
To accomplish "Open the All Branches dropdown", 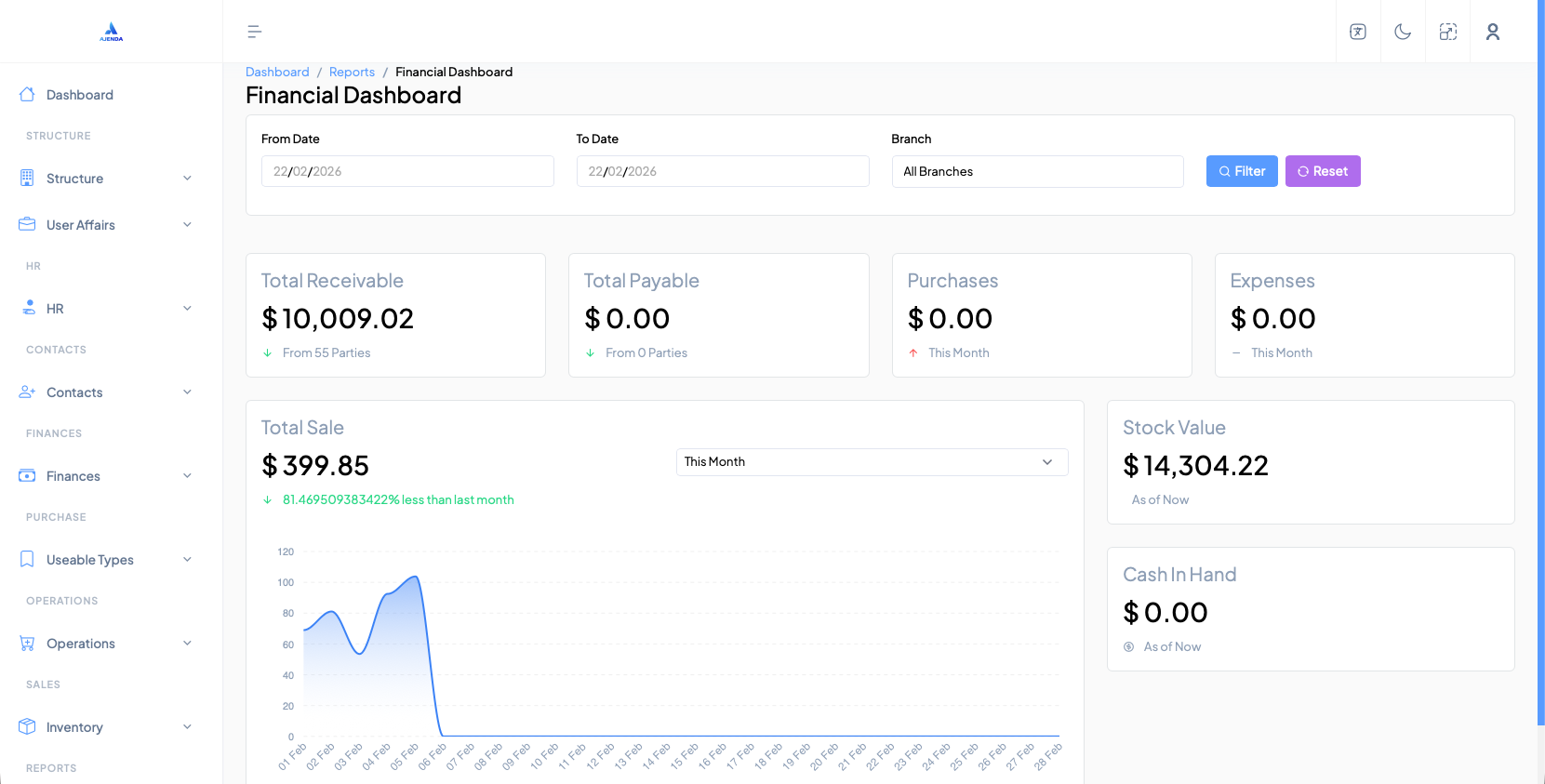I will pyautogui.click(x=1037, y=171).
